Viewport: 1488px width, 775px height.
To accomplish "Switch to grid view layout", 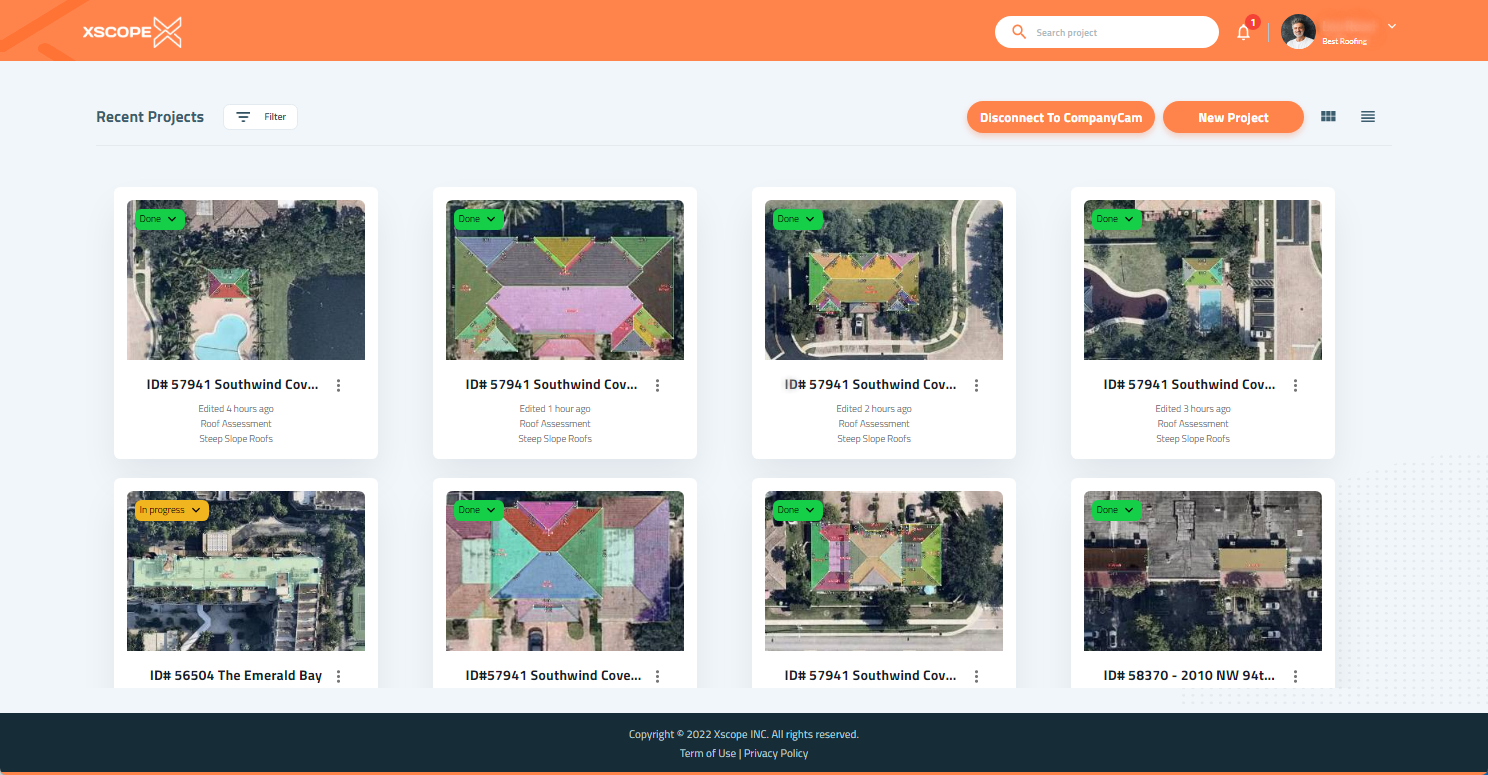I will point(1328,117).
